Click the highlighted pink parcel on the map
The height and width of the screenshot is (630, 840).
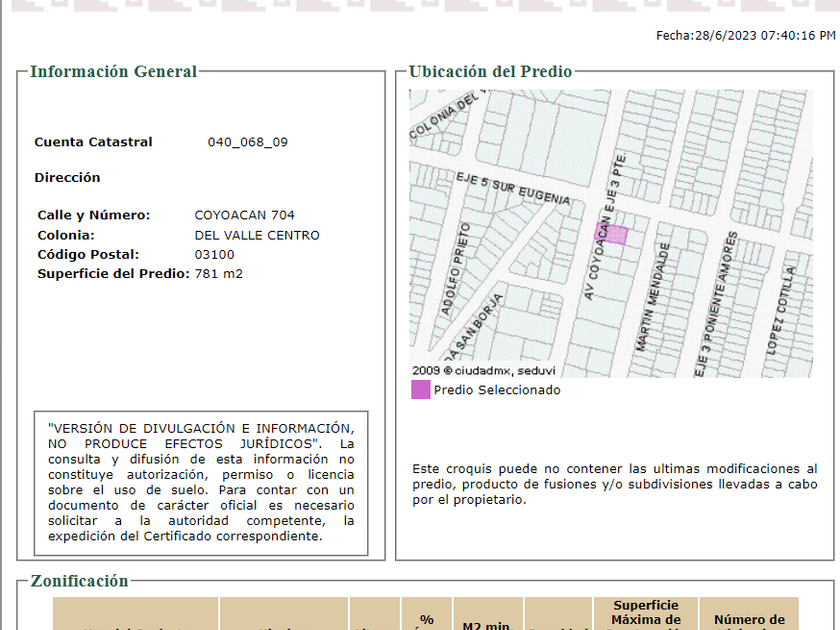point(614,234)
